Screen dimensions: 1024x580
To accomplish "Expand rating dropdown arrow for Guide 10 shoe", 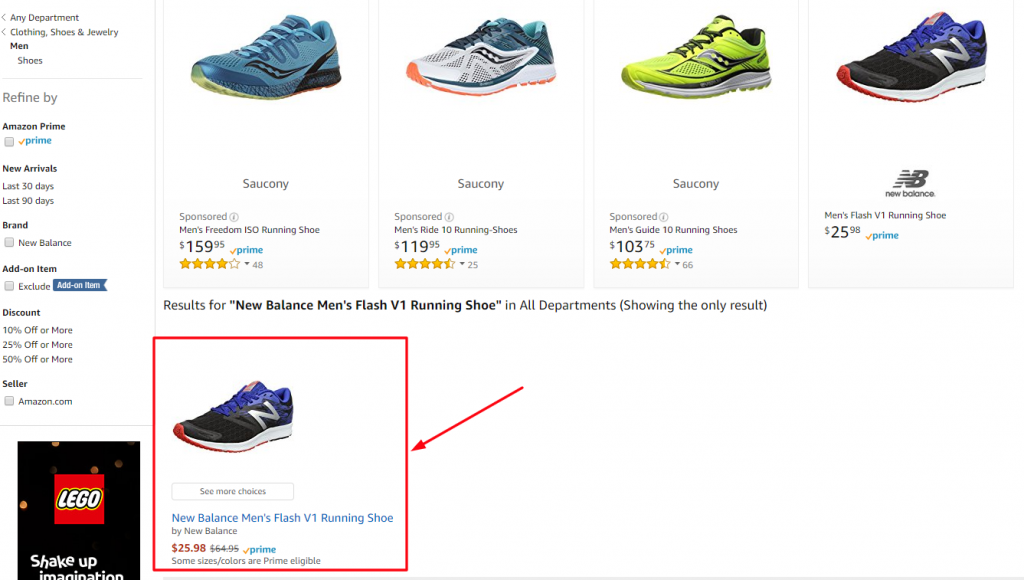I will pyautogui.click(x=677, y=265).
